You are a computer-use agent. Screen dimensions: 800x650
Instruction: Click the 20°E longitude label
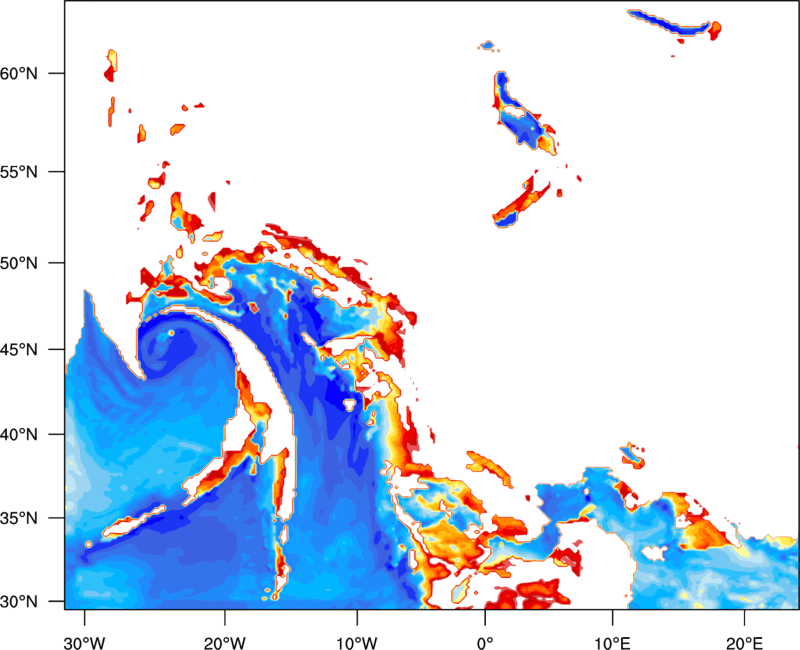point(744,643)
